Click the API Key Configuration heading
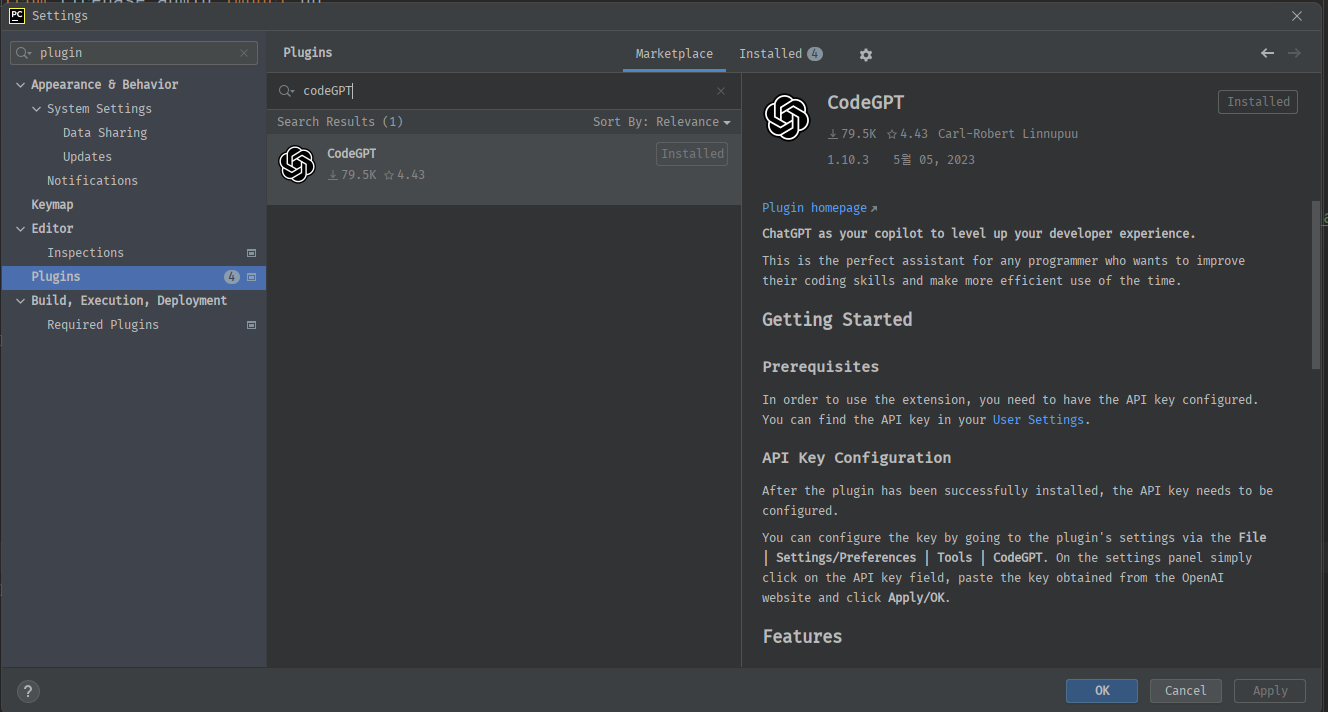 tap(856, 458)
